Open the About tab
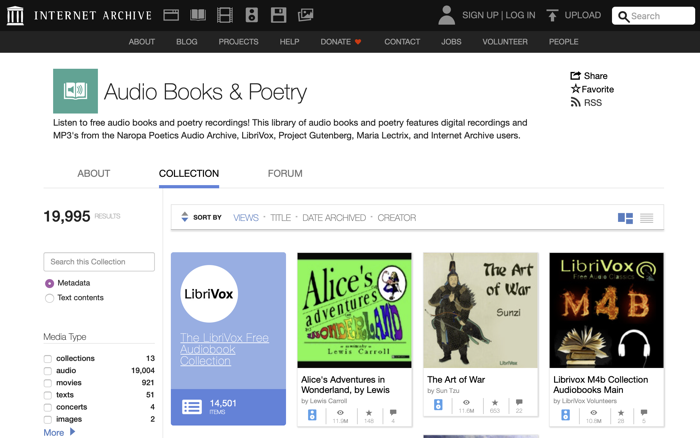Screen dimensions: 700x438 (x=93, y=173)
